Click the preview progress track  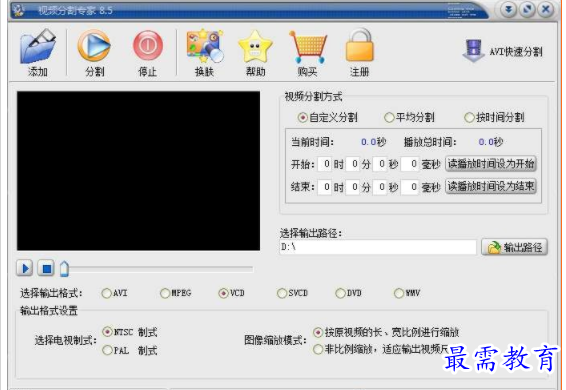tap(161, 269)
